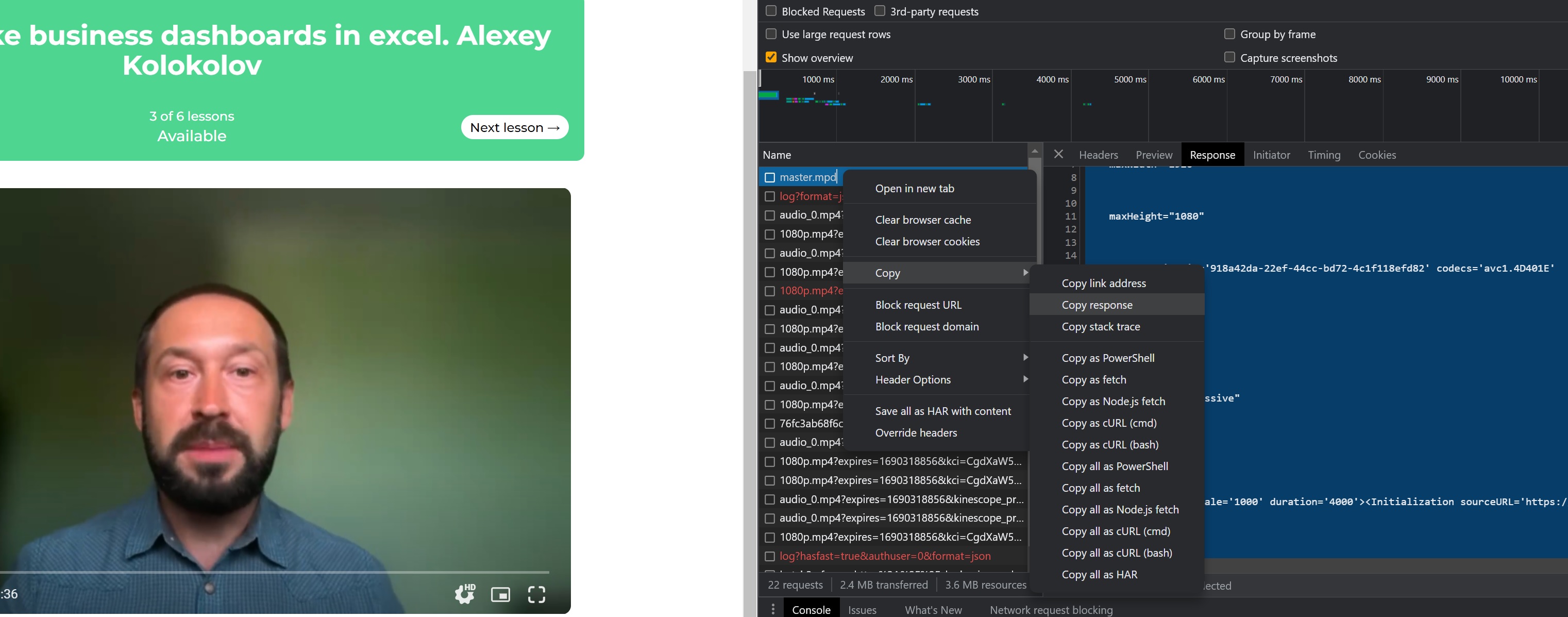Image resolution: width=1568 pixels, height=617 pixels.
Task: Enable Capture screenshots checkbox
Action: coord(1229,57)
